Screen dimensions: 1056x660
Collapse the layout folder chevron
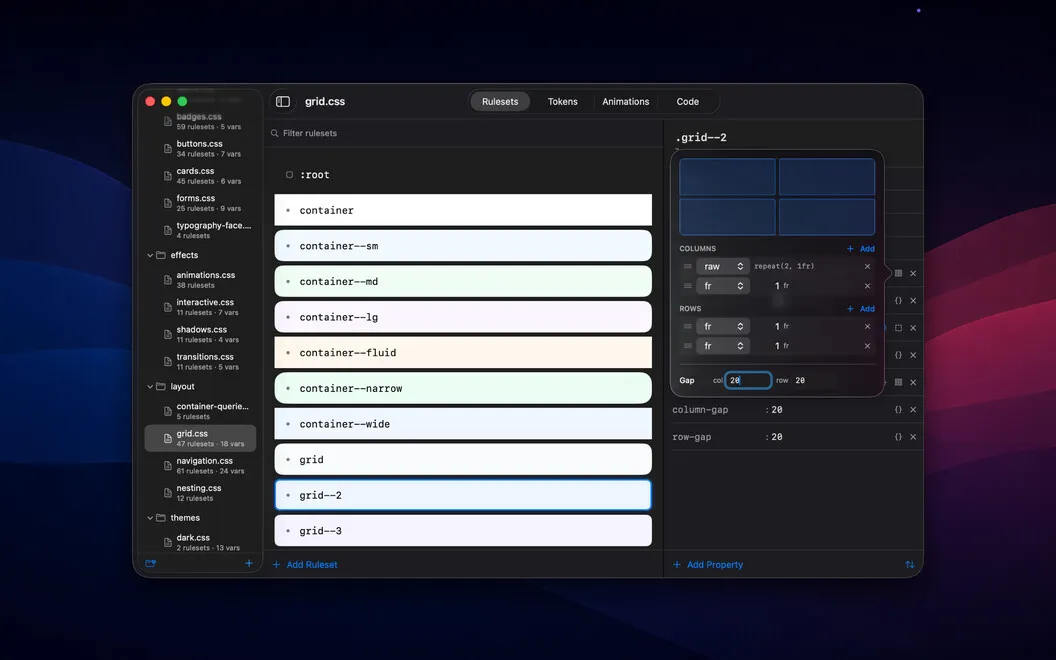tap(150, 387)
